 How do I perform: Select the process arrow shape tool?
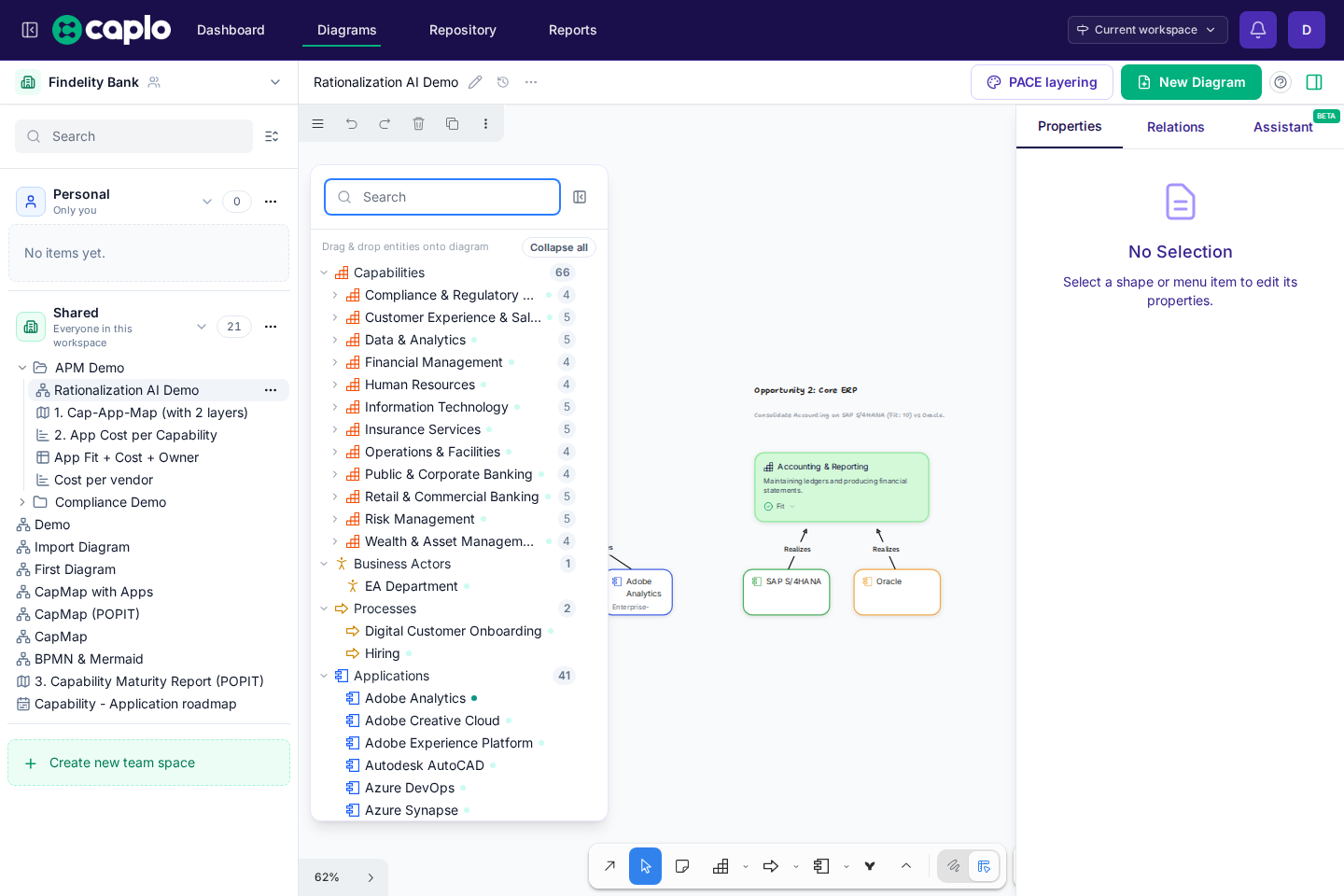771,866
